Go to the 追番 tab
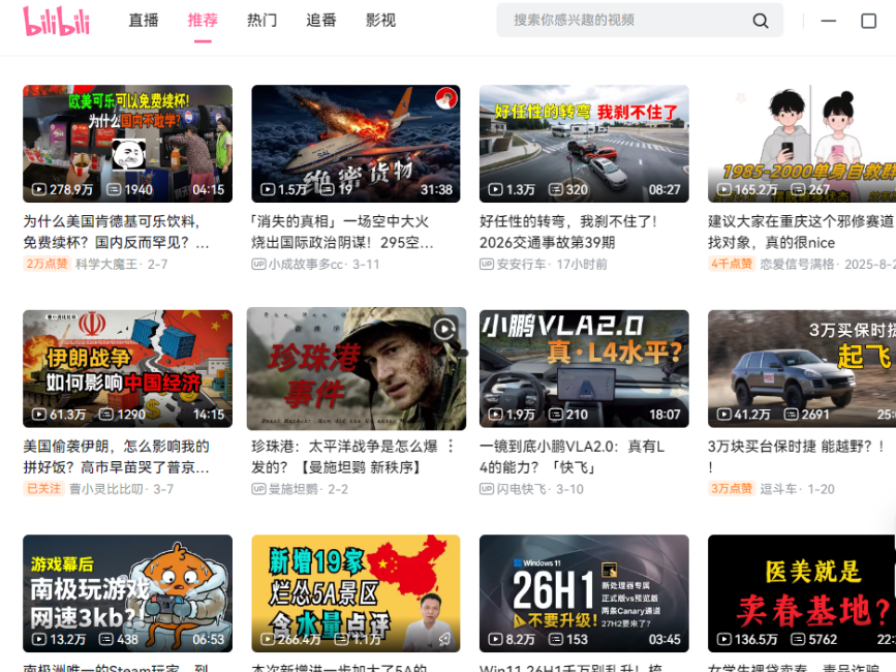 [321, 20]
